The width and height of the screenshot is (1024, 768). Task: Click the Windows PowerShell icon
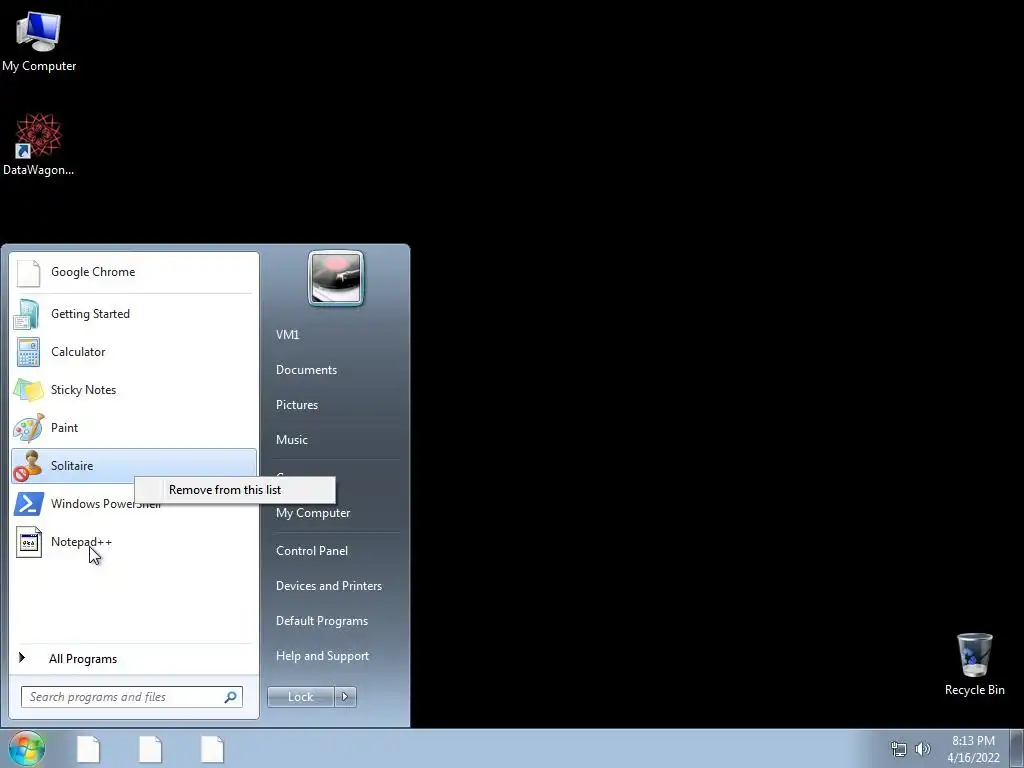coord(28,504)
